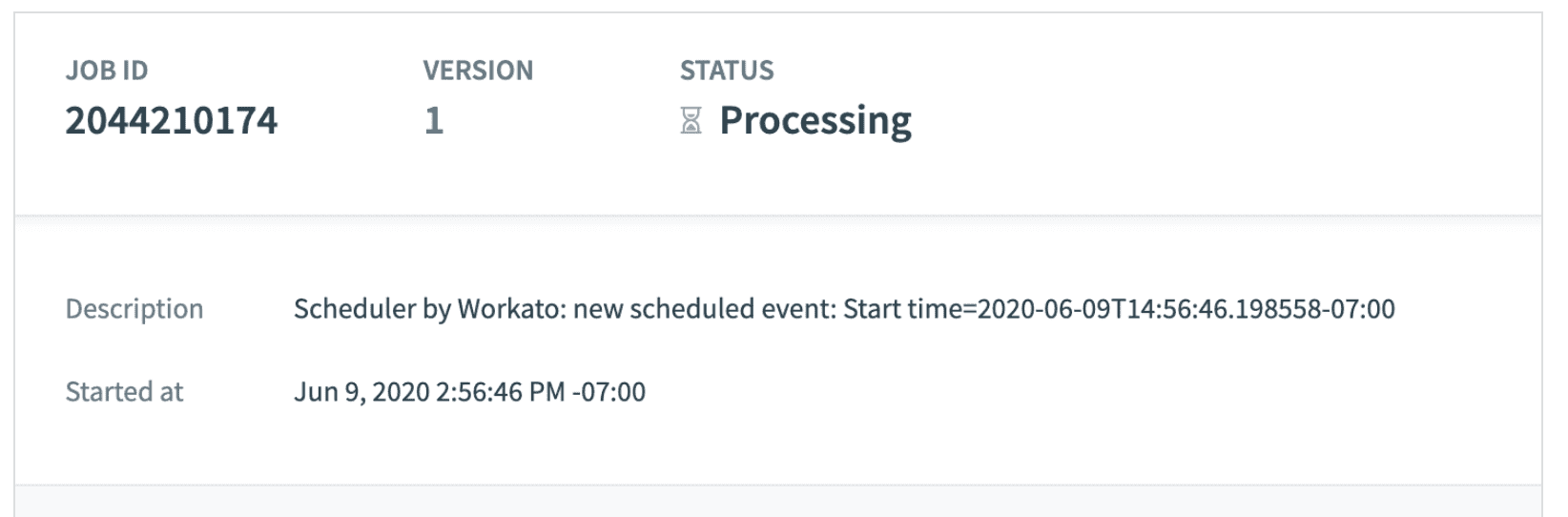Click the STATUS heading label
The height and width of the screenshot is (517, 1568).
727,71
